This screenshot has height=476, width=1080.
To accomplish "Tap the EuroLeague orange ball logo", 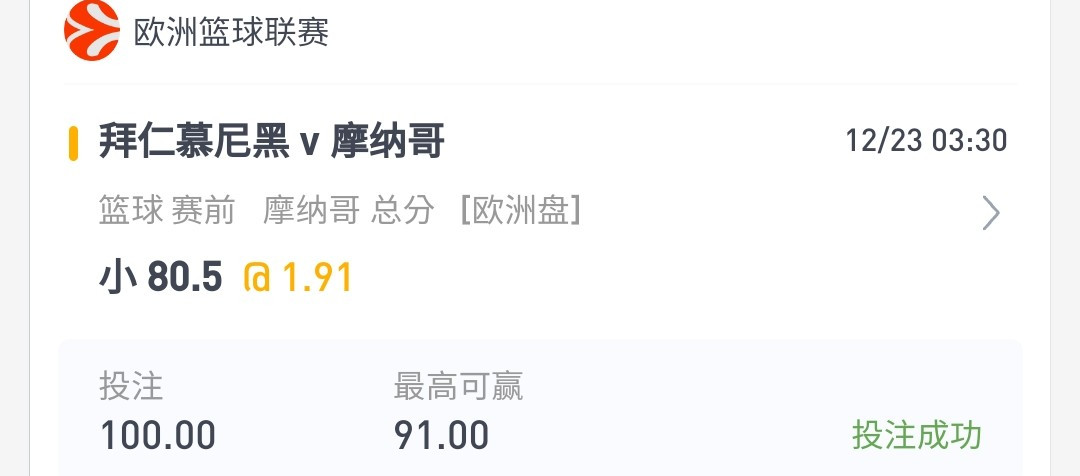I will point(92,30).
